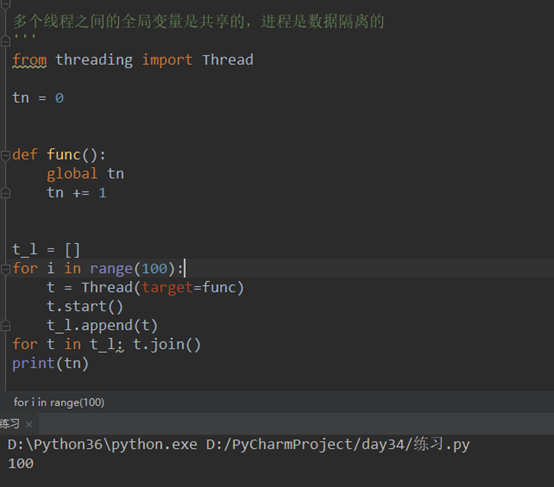Click the for i in range(100) breadcrumb
Screen dimensions: 554x487
59,402
